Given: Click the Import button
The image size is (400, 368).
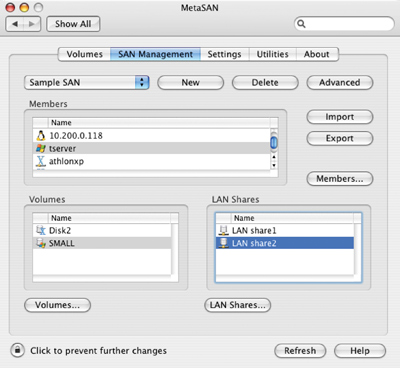Looking at the screenshot, I should pos(340,117).
